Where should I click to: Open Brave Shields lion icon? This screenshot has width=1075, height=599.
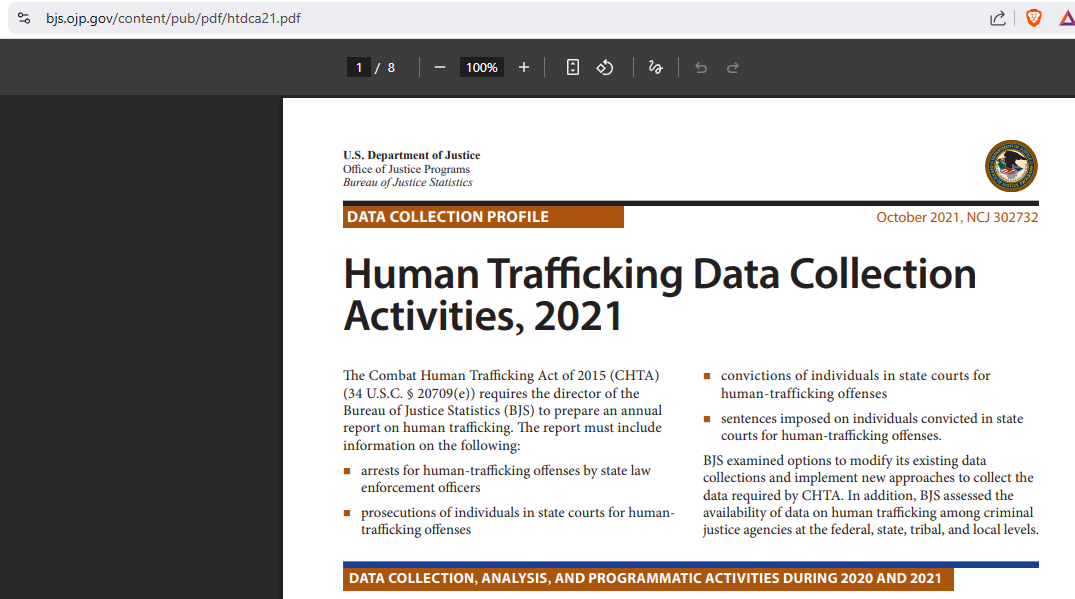[x=1034, y=19]
